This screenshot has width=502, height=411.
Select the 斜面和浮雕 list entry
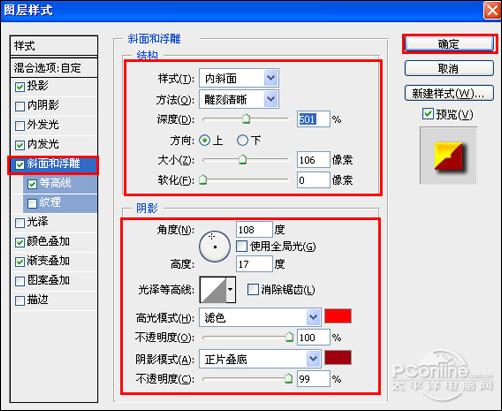53,164
